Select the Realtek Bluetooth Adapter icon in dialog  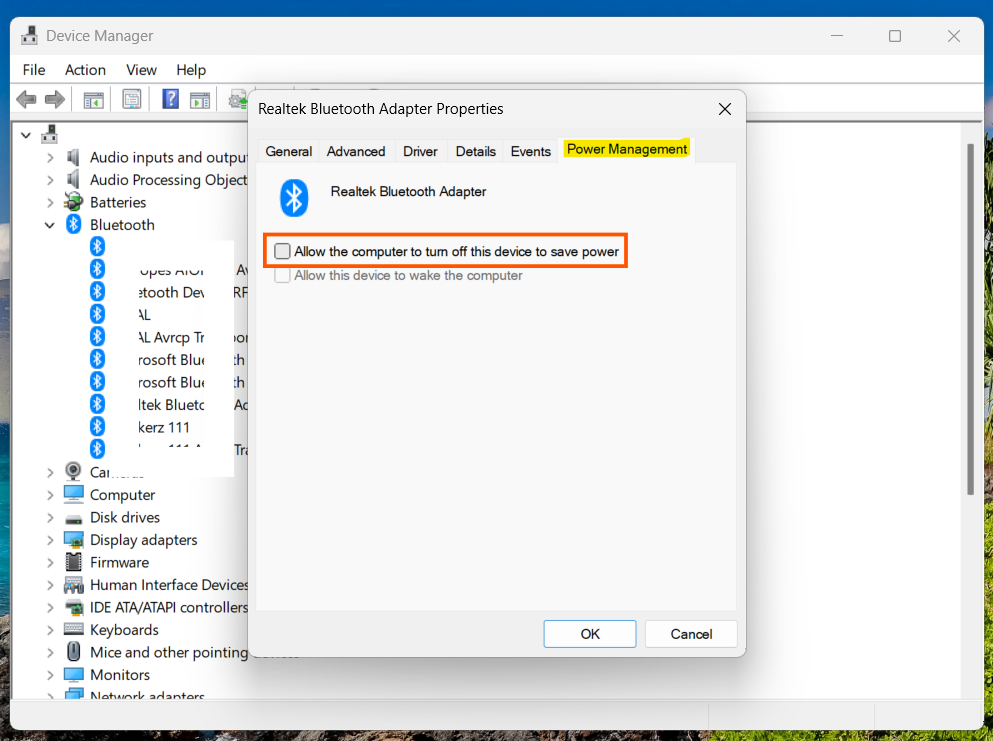[x=293, y=197]
